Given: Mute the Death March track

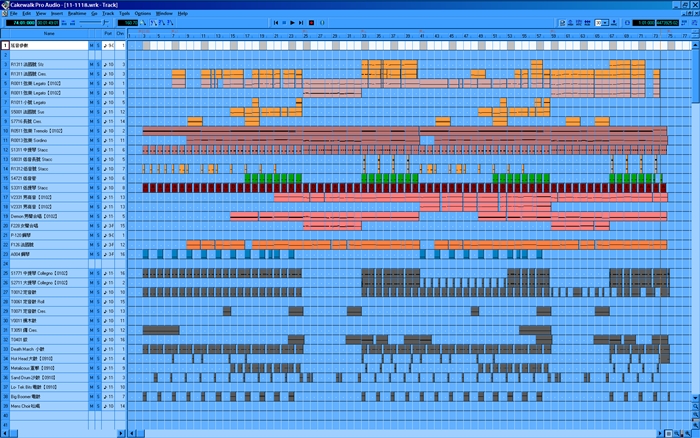Looking at the screenshot, I should (x=91, y=349).
